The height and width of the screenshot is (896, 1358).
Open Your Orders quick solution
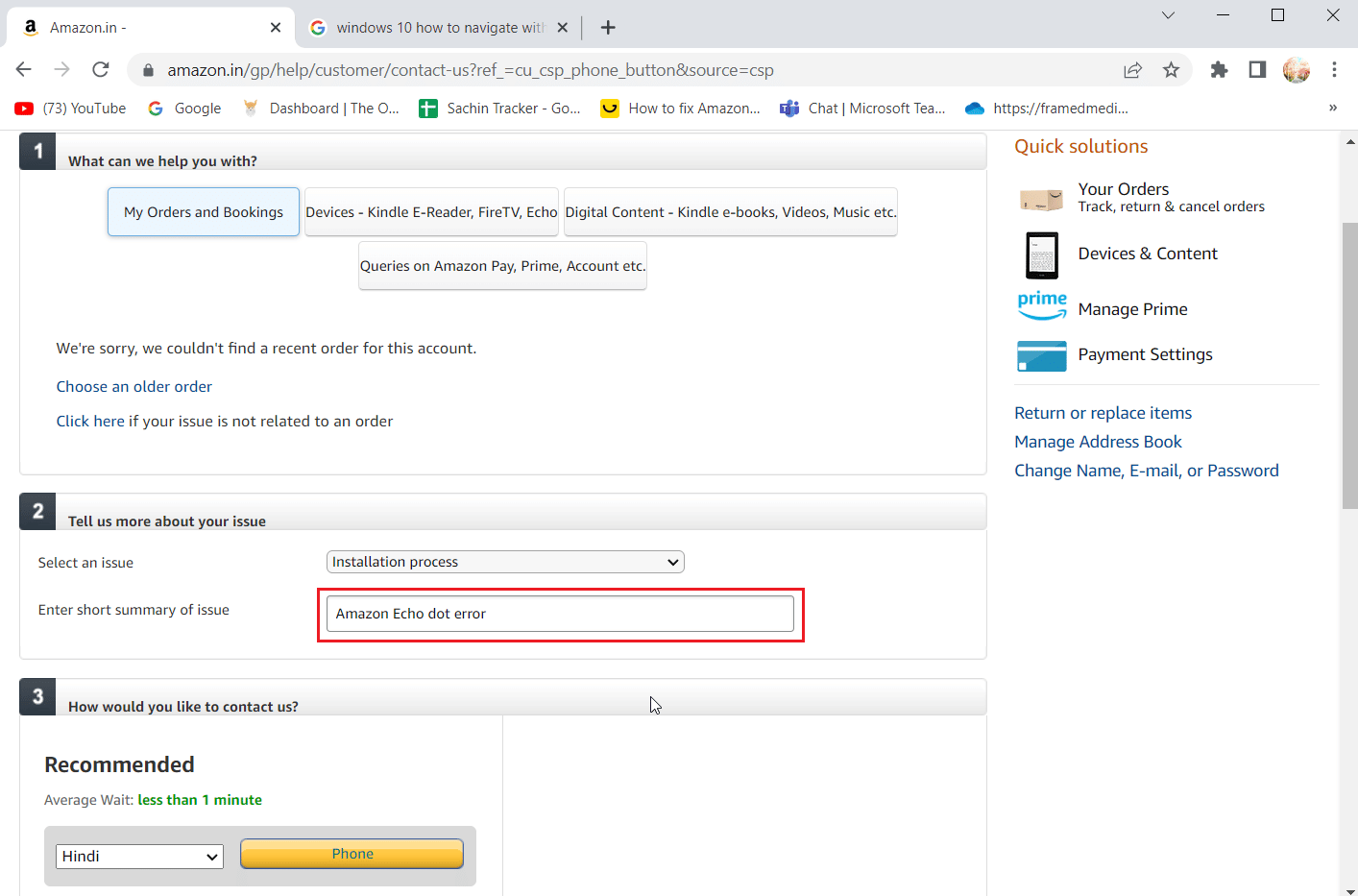click(1124, 189)
